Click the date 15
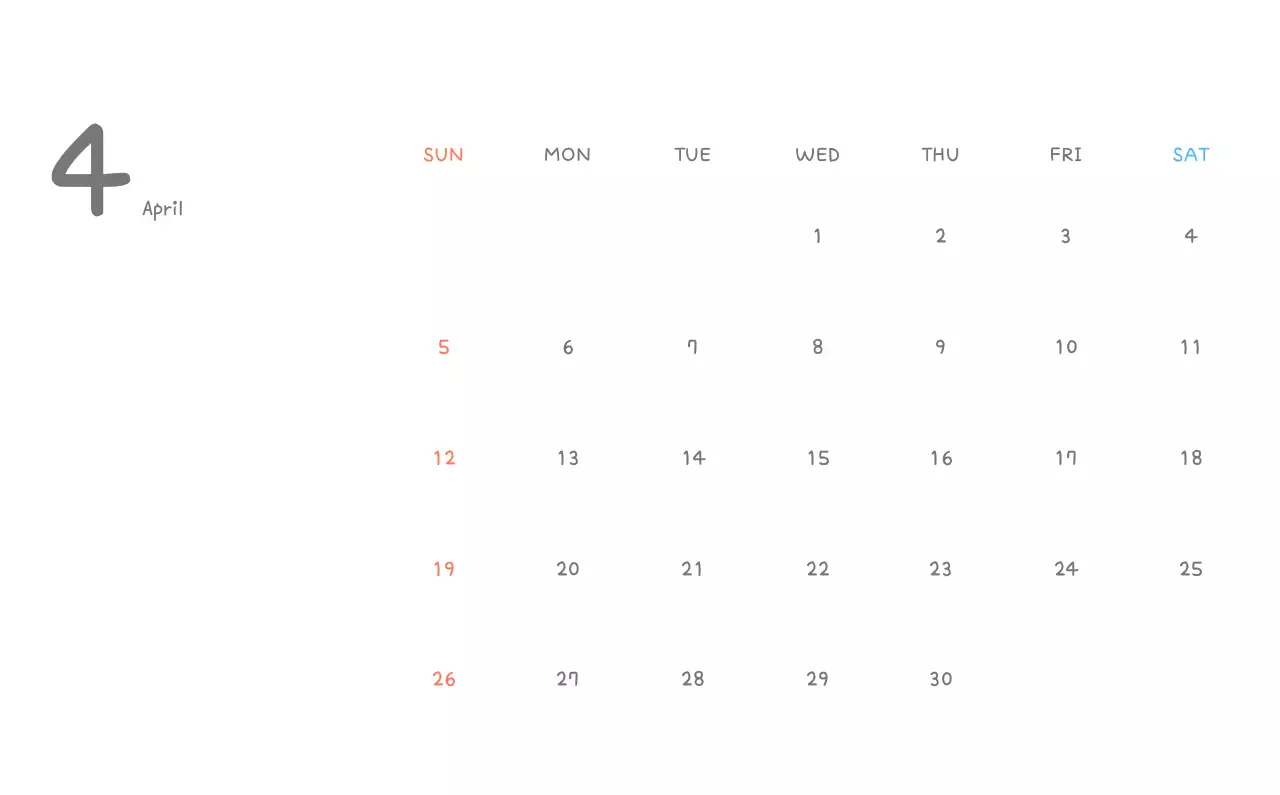The image size is (1280, 795). point(818,458)
